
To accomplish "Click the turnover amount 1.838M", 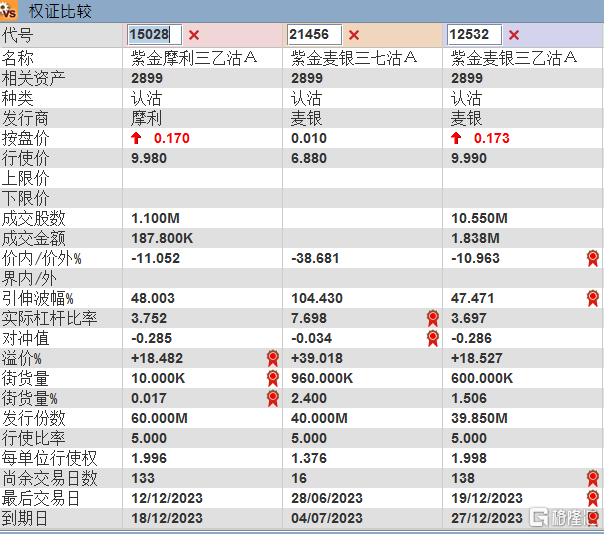I will tap(475, 238).
